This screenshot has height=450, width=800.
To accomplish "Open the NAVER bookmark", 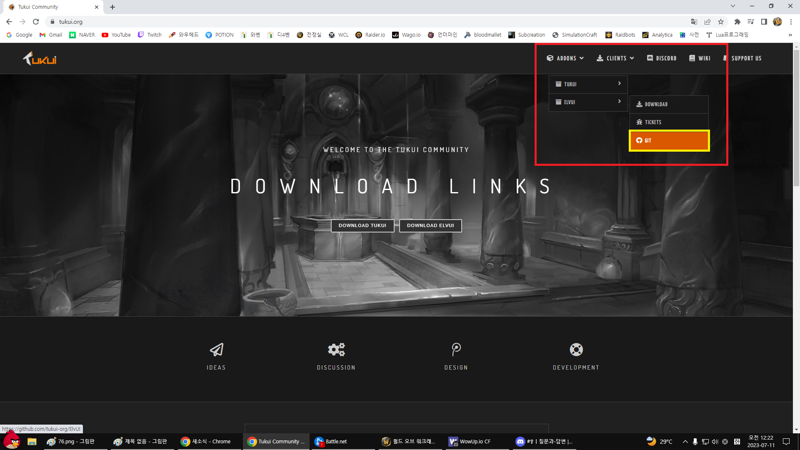I will pos(82,35).
